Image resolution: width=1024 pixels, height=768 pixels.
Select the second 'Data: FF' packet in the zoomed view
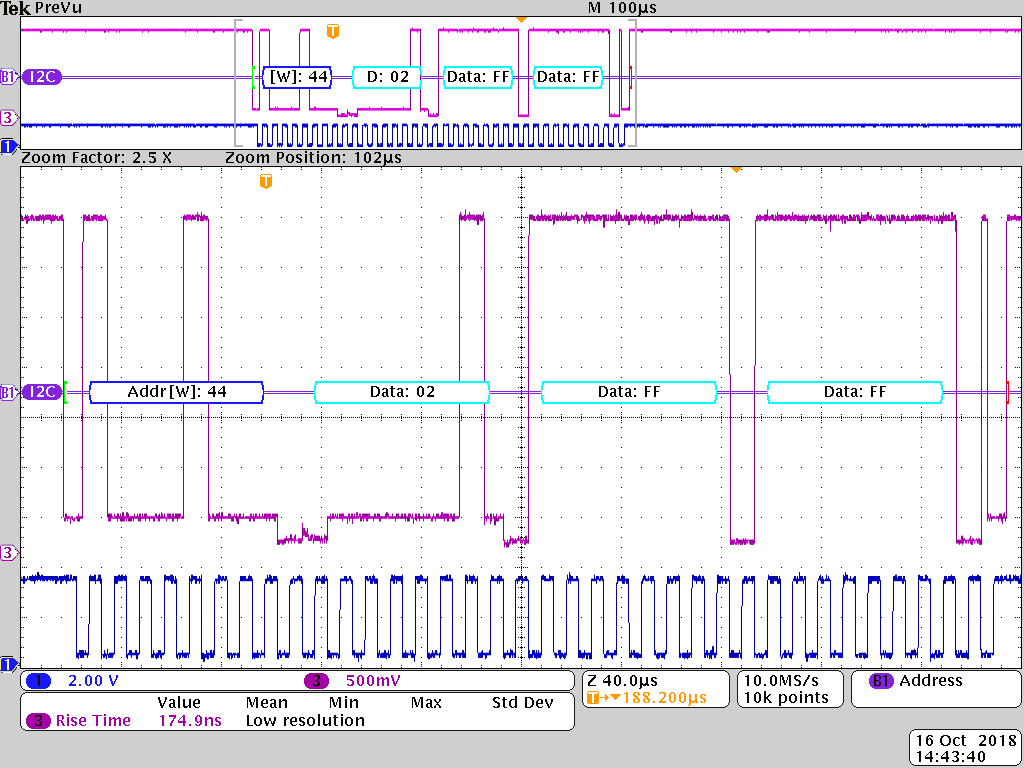[x=855, y=392]
